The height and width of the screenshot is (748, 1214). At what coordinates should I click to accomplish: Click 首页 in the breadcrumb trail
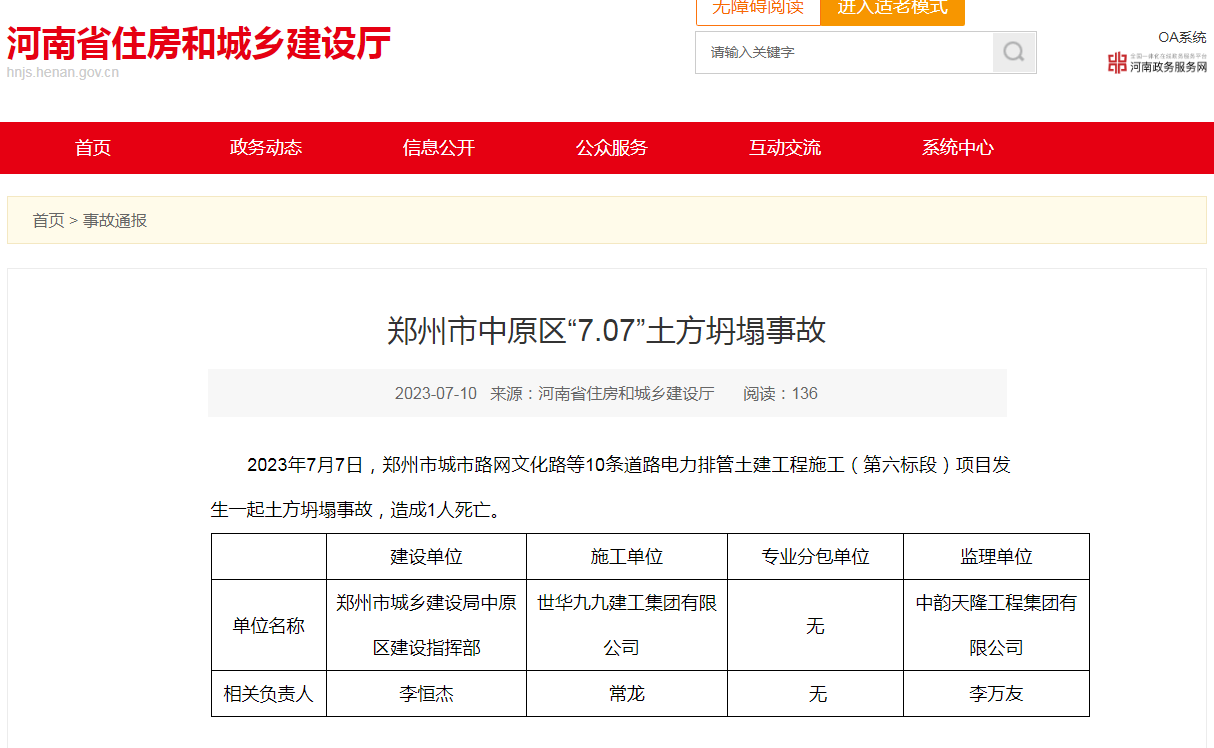click(48, 220)
